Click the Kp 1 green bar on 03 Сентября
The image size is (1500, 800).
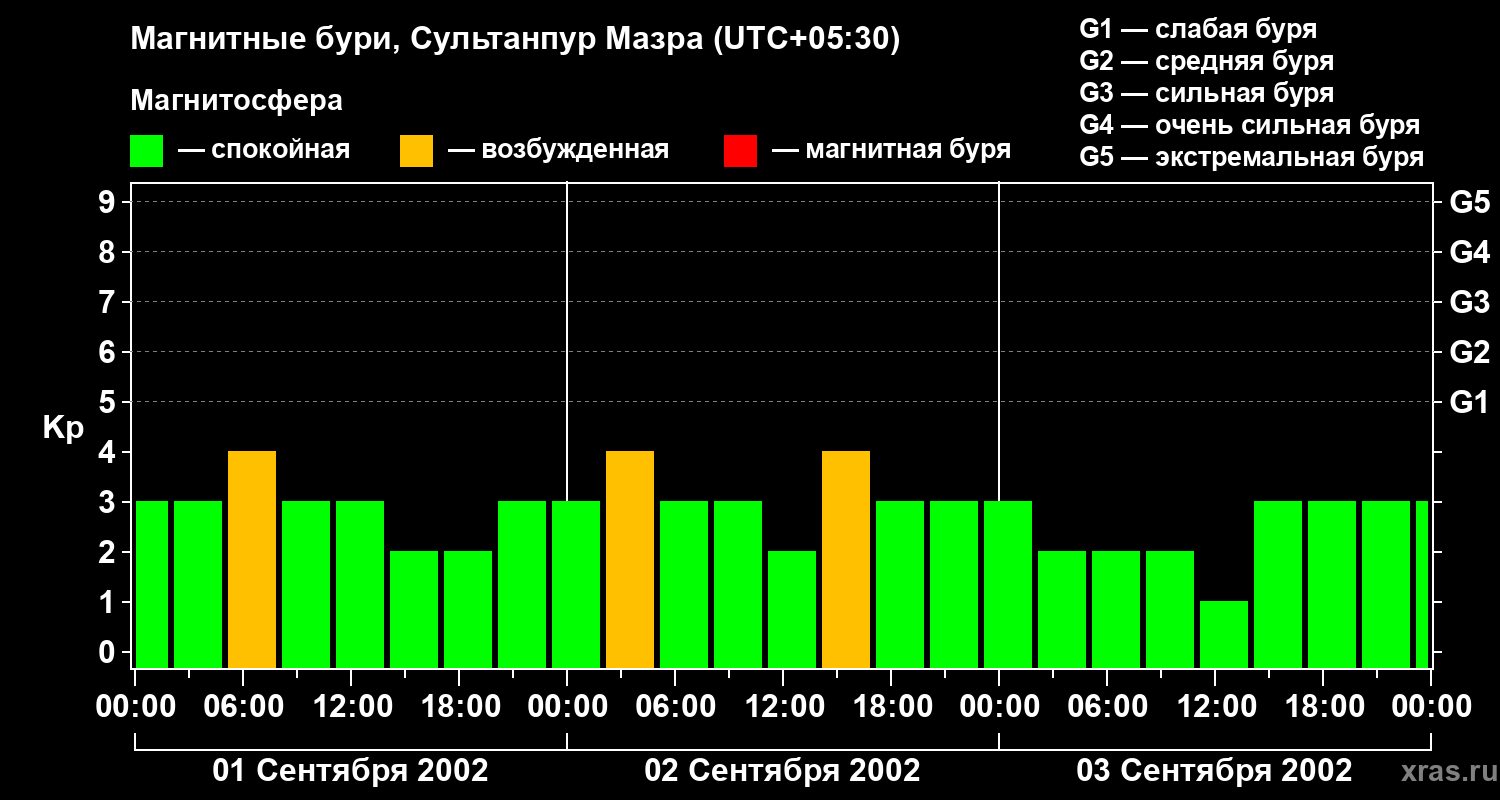(x=1224, y=635)
